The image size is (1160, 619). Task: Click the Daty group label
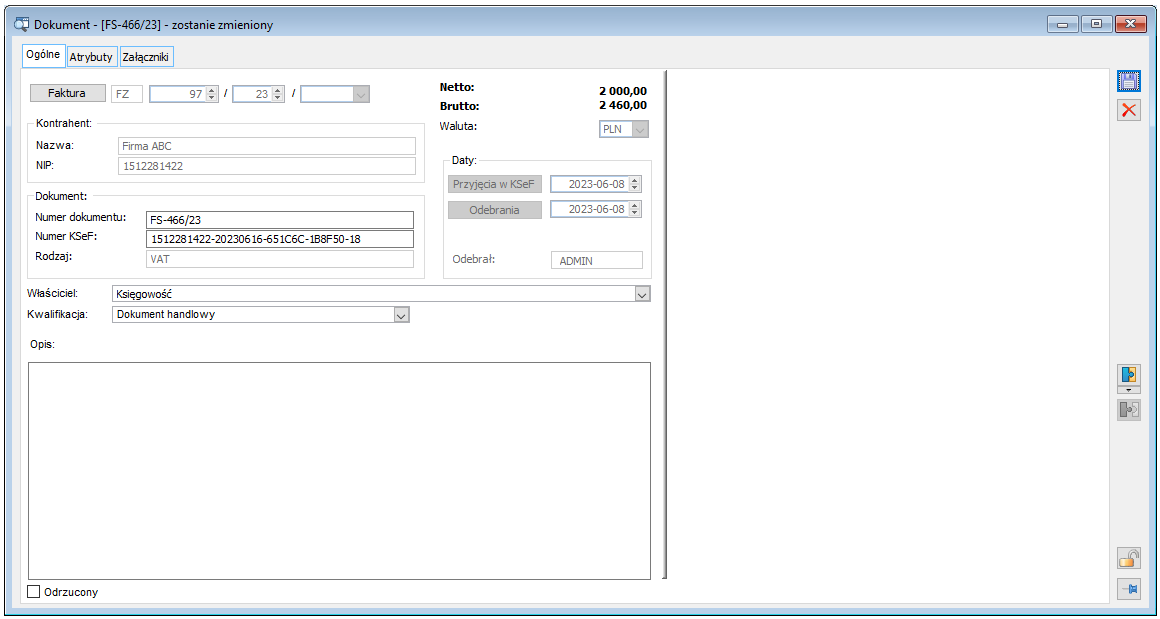click(464, 160)
